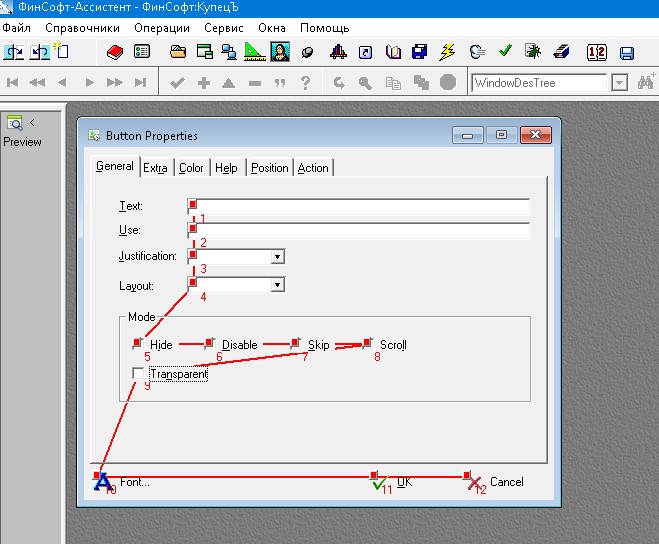Click the yellow lightning bolt toolbar icon
This screenshot has height=544, width=659.
coord(448,51)
